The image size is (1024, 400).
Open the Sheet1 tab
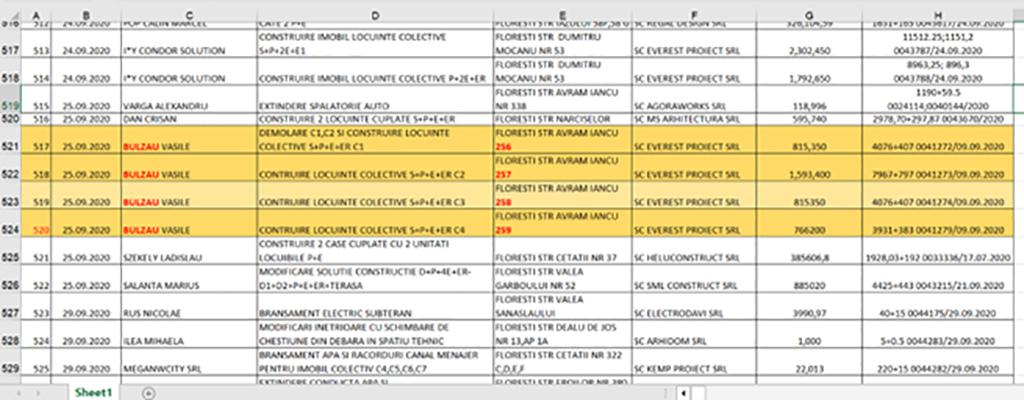point(93,392)
